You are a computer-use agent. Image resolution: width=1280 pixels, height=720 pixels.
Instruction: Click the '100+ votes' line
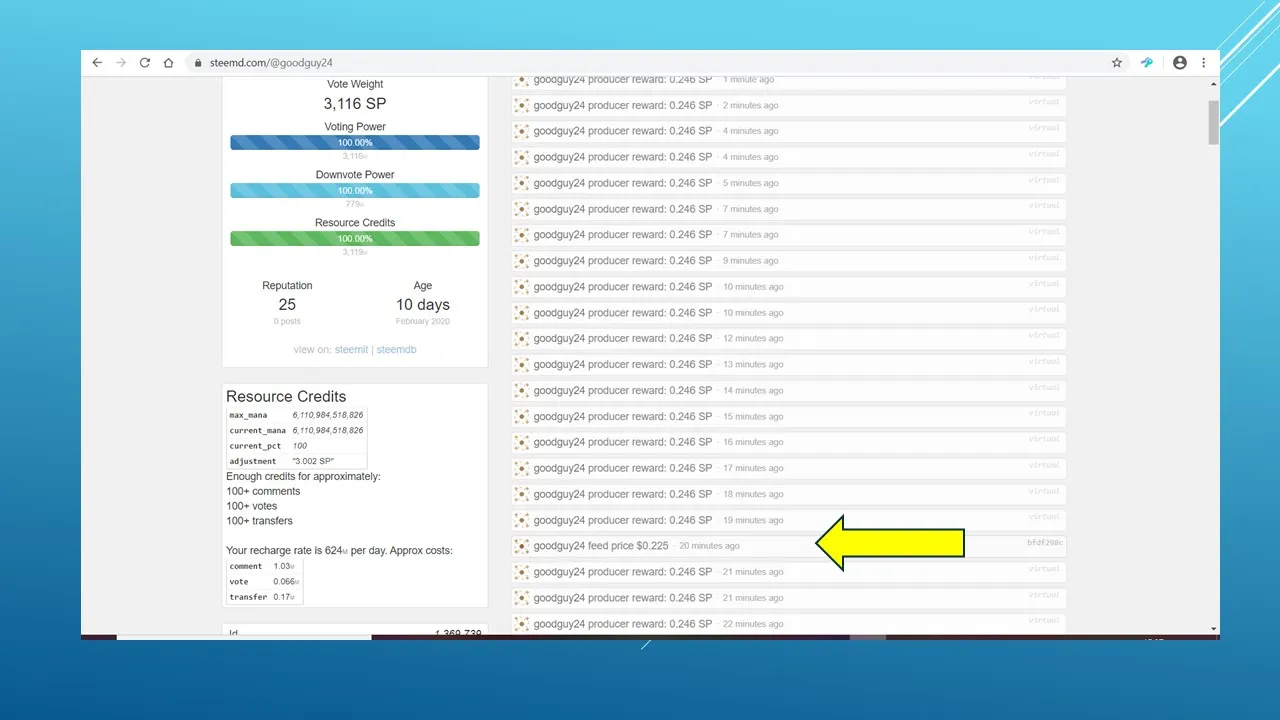tap(252, 506)
